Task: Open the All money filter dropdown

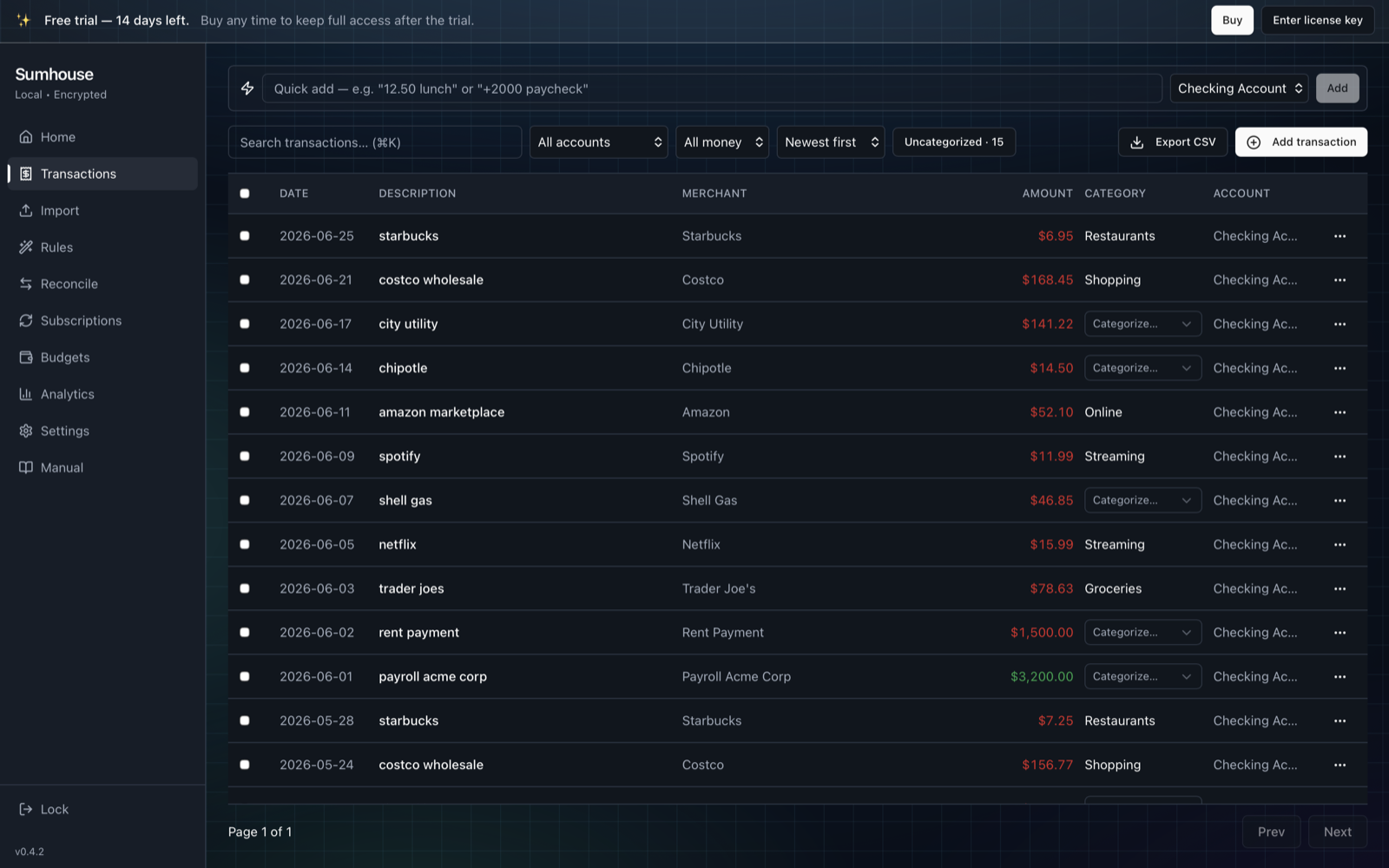Action: [722, 142]
